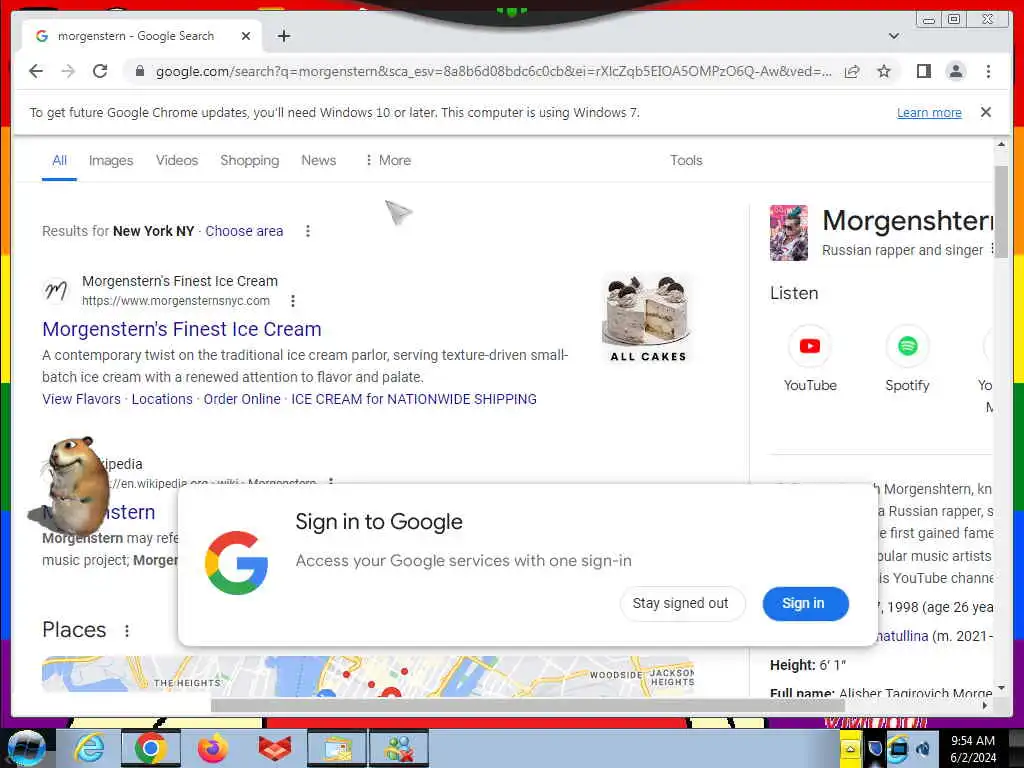Bookmark this page with the star icon
The image size is (1024, 768).
[x=884, y=71]
